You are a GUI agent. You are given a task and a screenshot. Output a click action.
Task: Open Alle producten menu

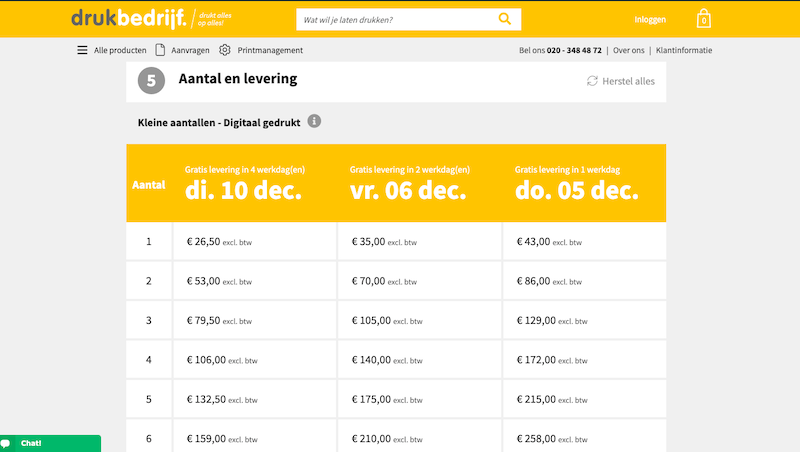[120, 50]
